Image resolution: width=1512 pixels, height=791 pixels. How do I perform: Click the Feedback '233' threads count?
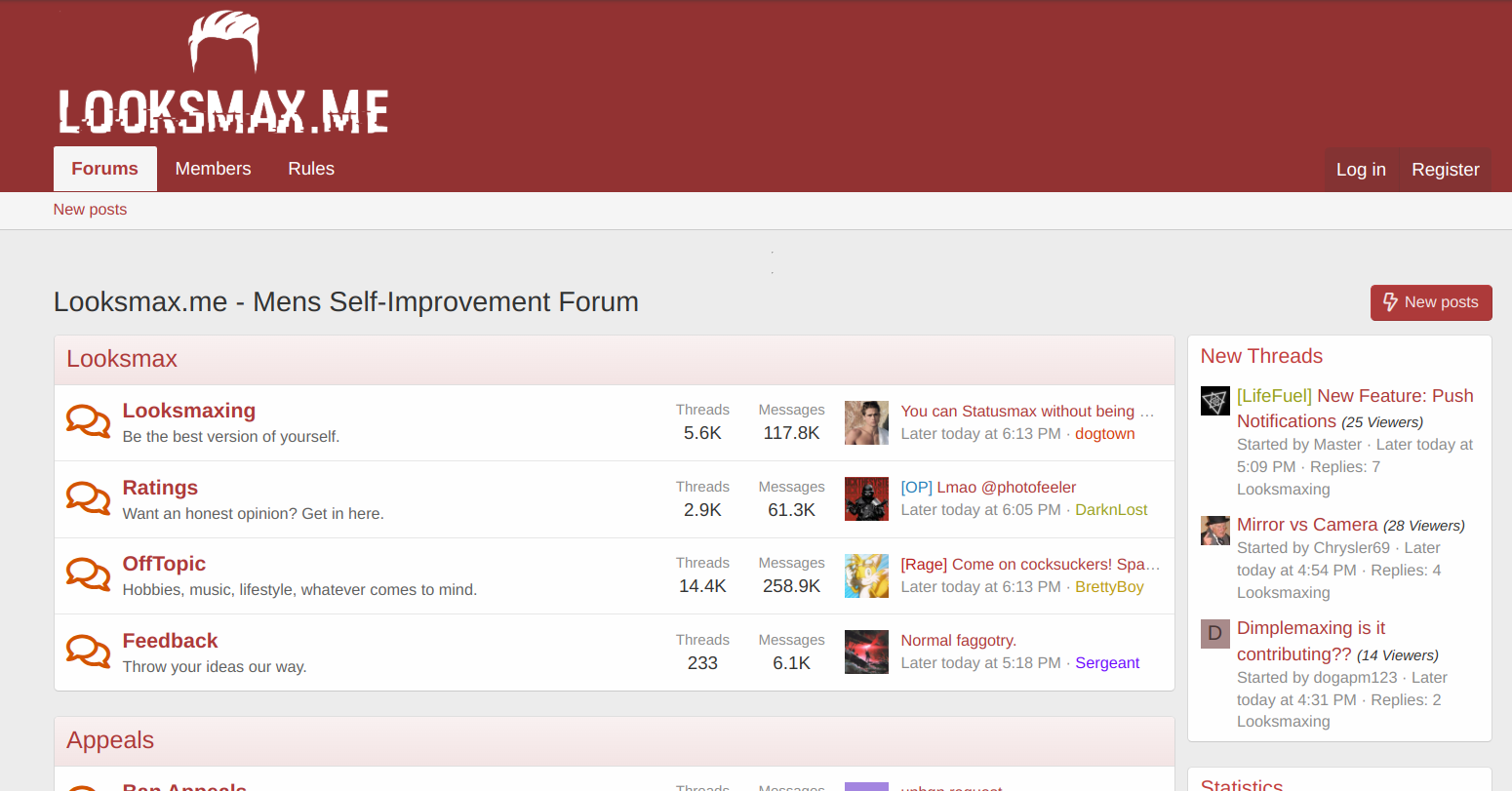(x=702, y=663)
